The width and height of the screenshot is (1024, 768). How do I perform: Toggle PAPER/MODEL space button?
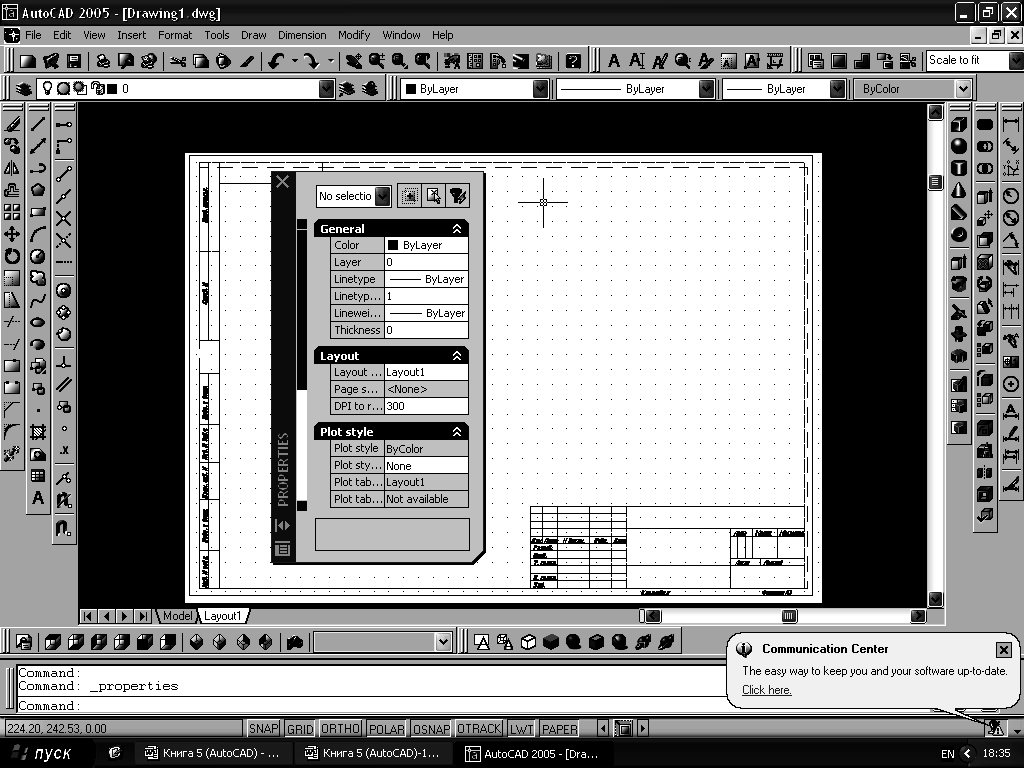560,728
